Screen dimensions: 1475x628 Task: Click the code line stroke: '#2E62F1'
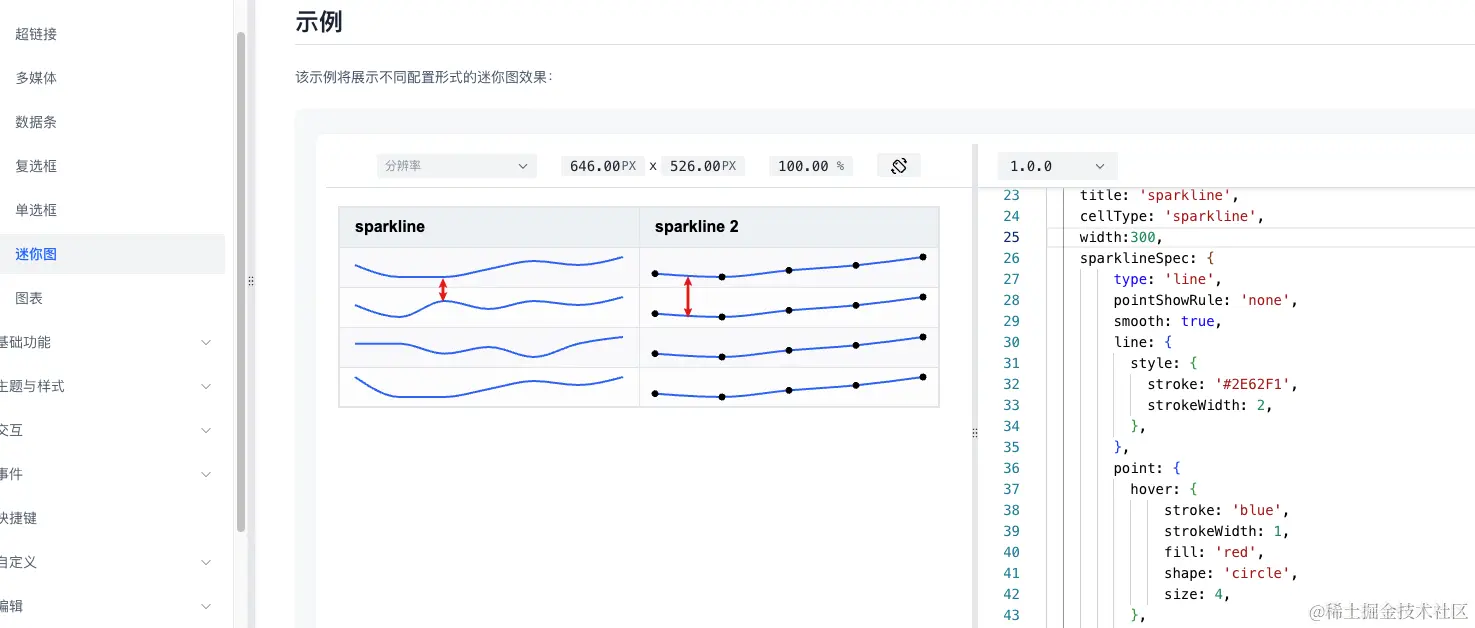coord(1222,384)
